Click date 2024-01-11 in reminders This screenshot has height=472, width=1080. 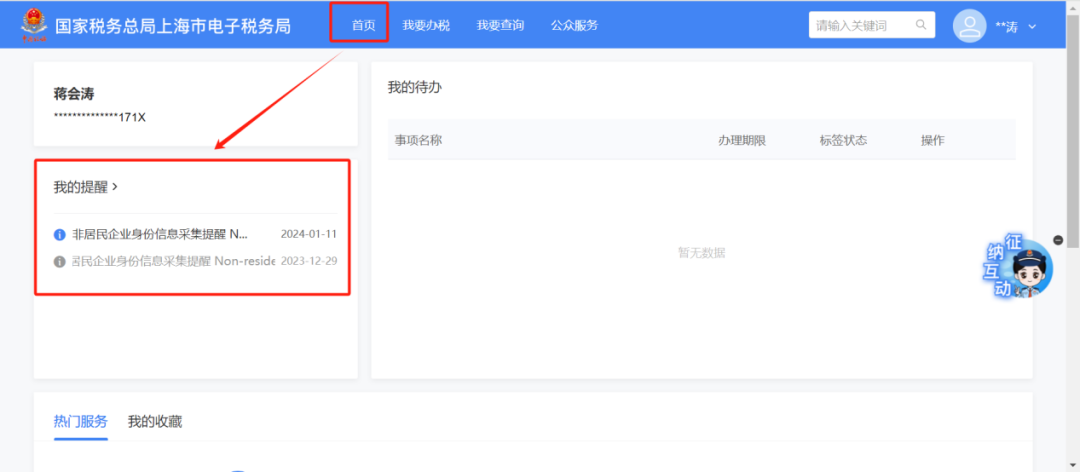point(309,234)
